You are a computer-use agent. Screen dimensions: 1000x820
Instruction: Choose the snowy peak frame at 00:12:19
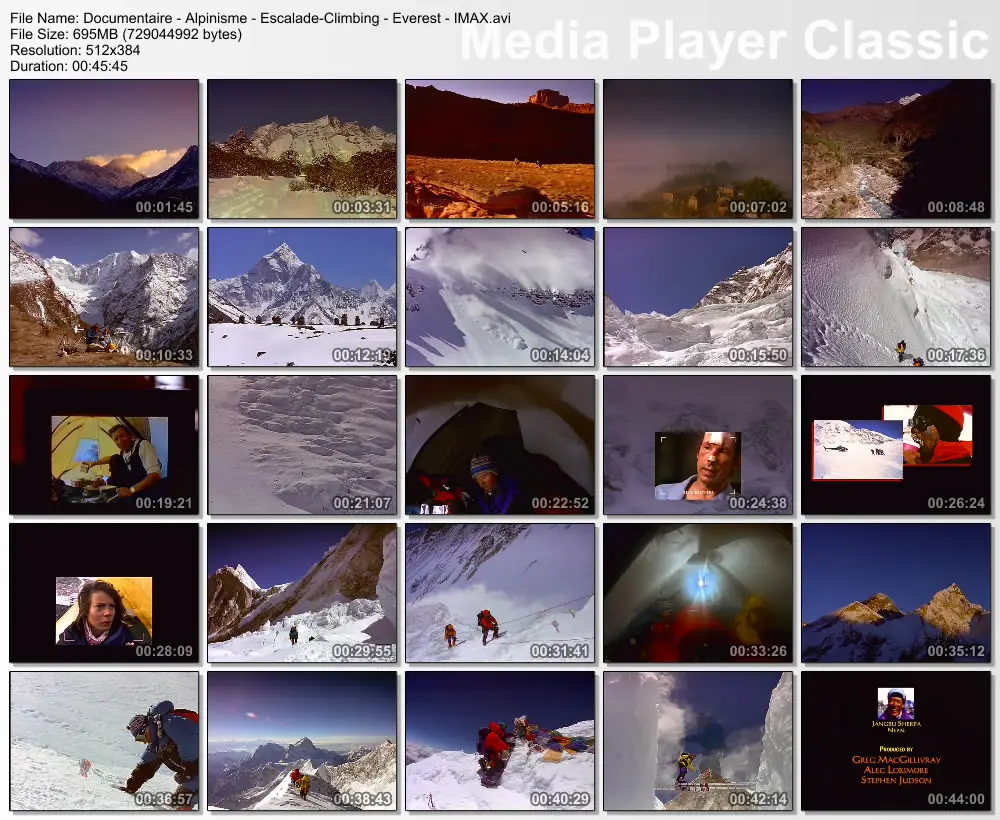(302, 297)
